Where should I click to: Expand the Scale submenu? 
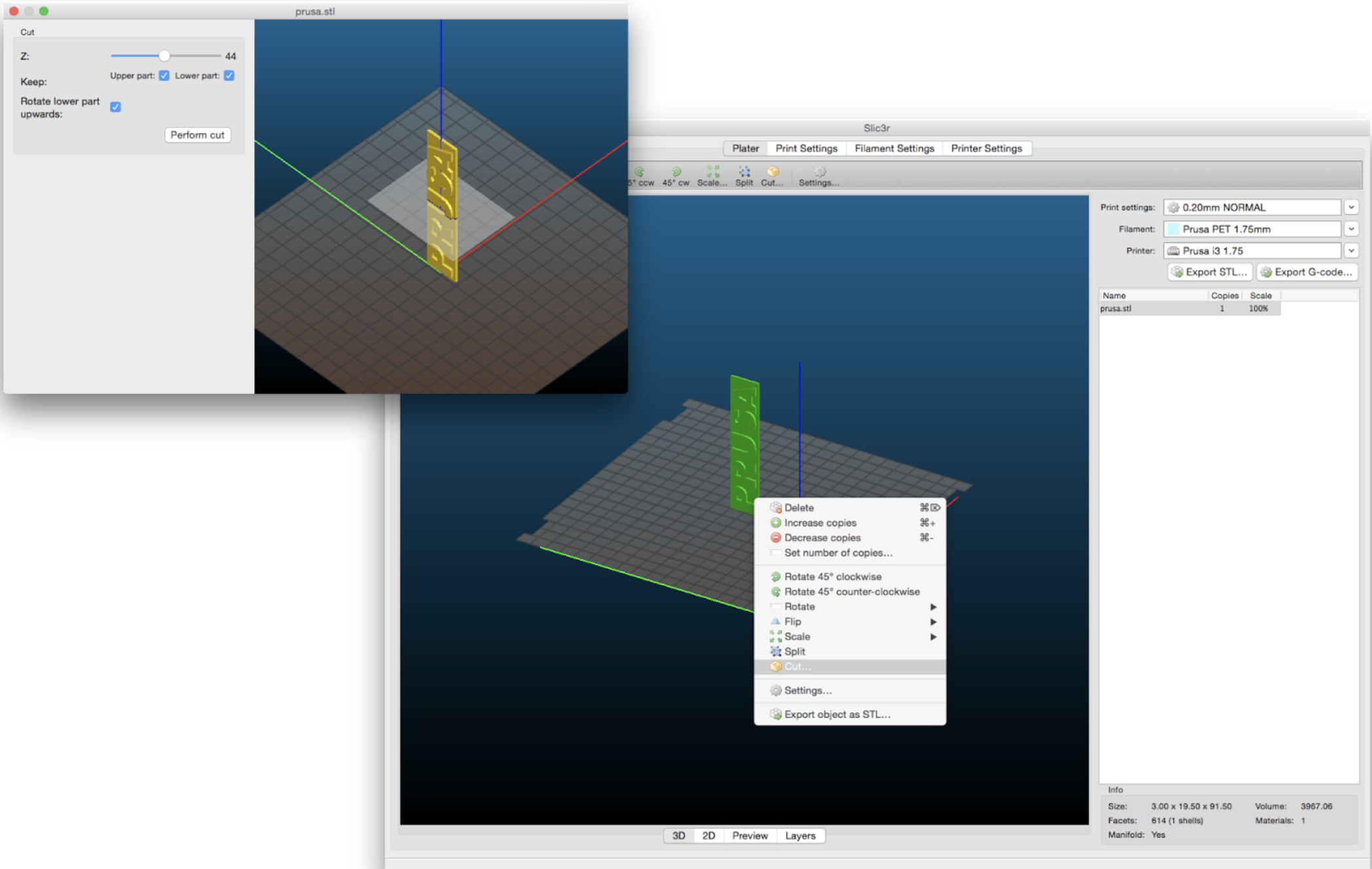[850, 636]
